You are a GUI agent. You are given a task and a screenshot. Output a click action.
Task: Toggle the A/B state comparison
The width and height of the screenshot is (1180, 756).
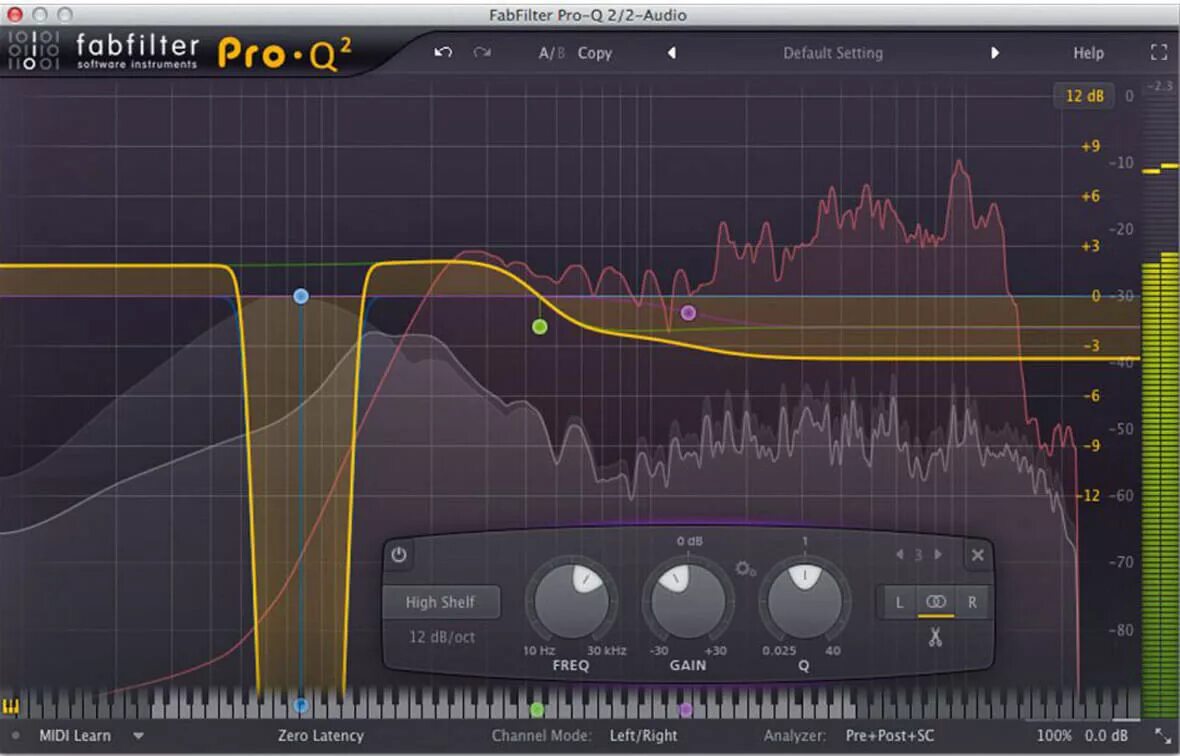tap(551, 53)
